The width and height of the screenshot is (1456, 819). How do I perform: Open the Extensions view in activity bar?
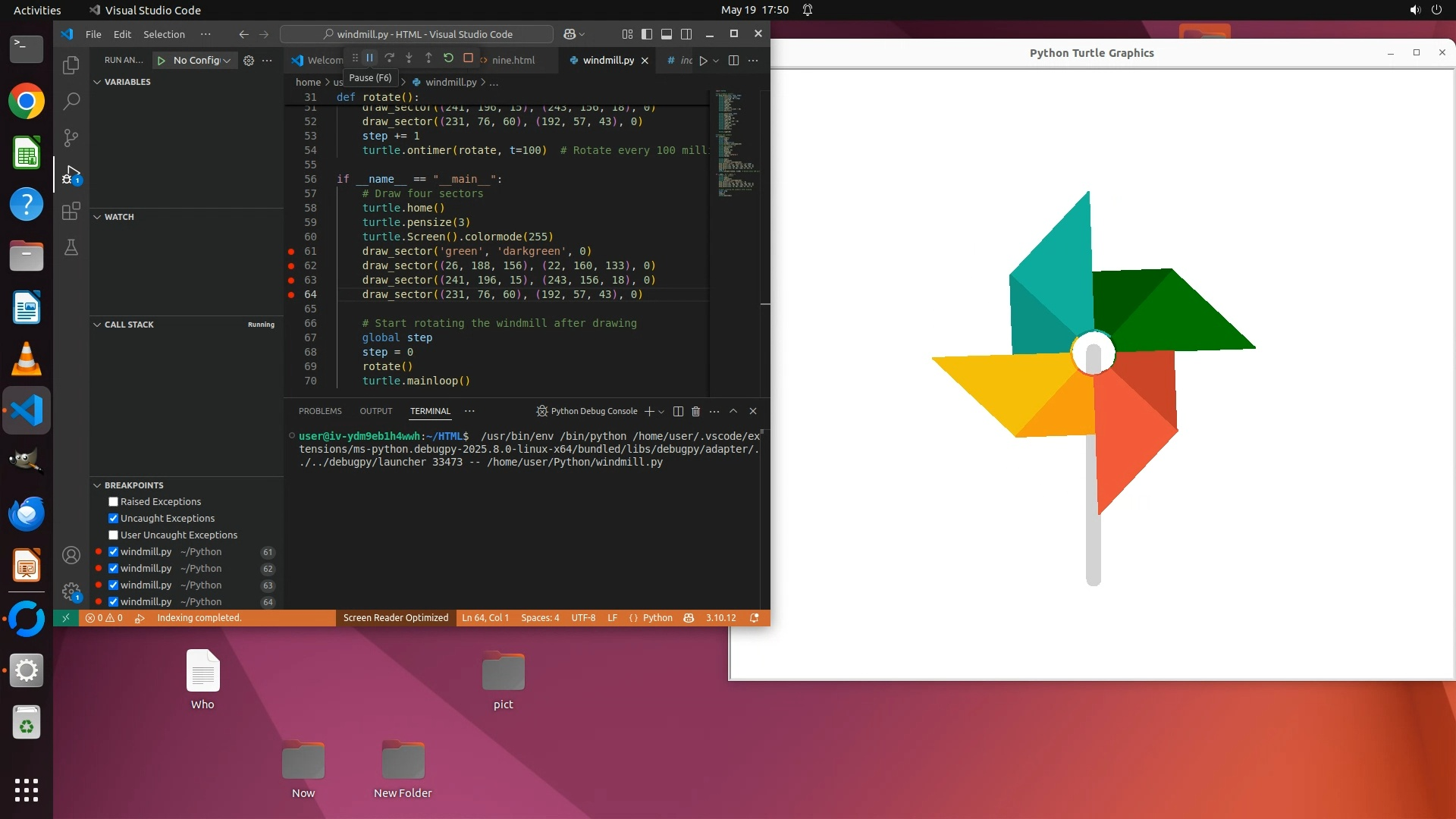tap(71, 211)
